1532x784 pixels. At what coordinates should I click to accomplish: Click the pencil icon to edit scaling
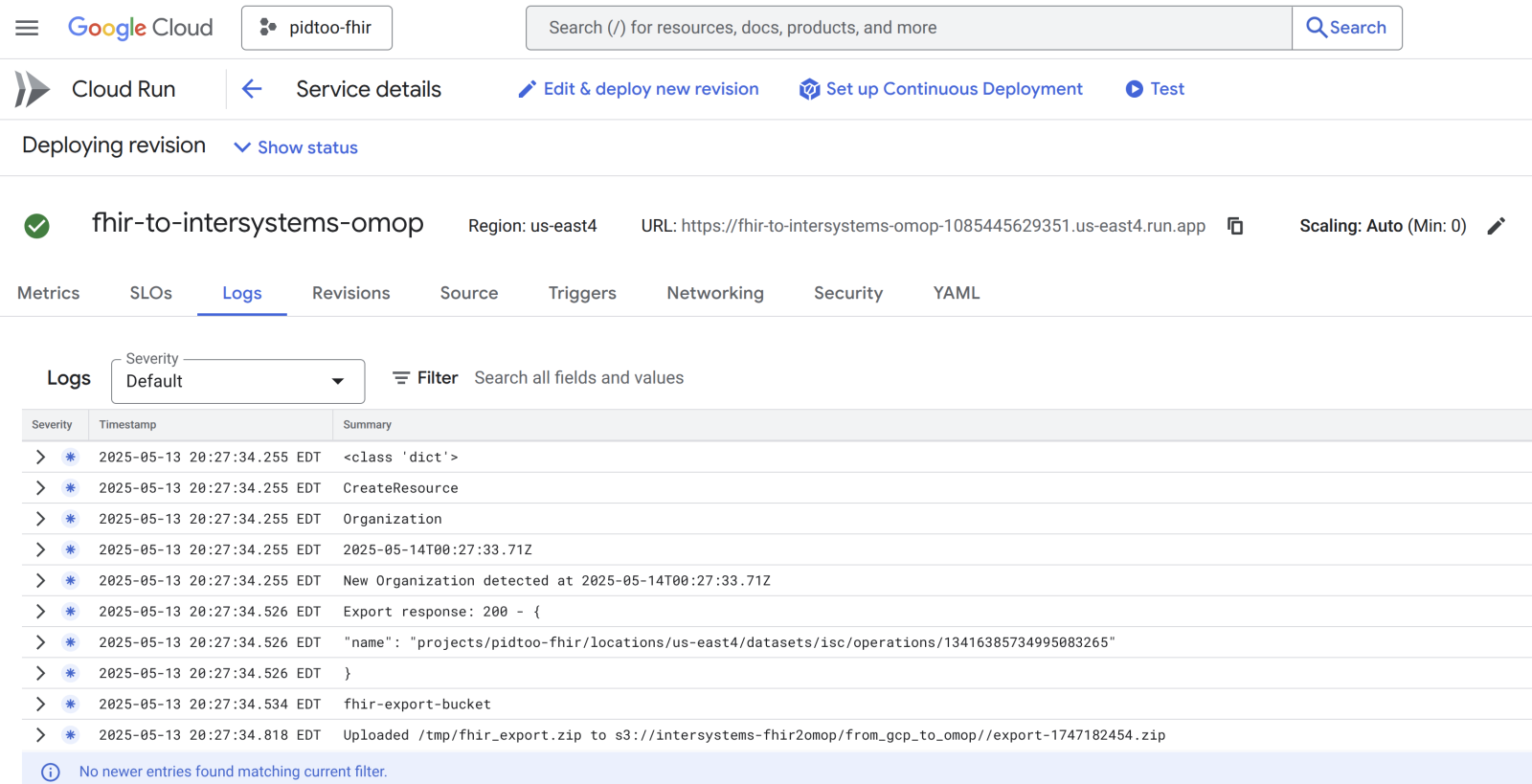(x=1496, y=226)
